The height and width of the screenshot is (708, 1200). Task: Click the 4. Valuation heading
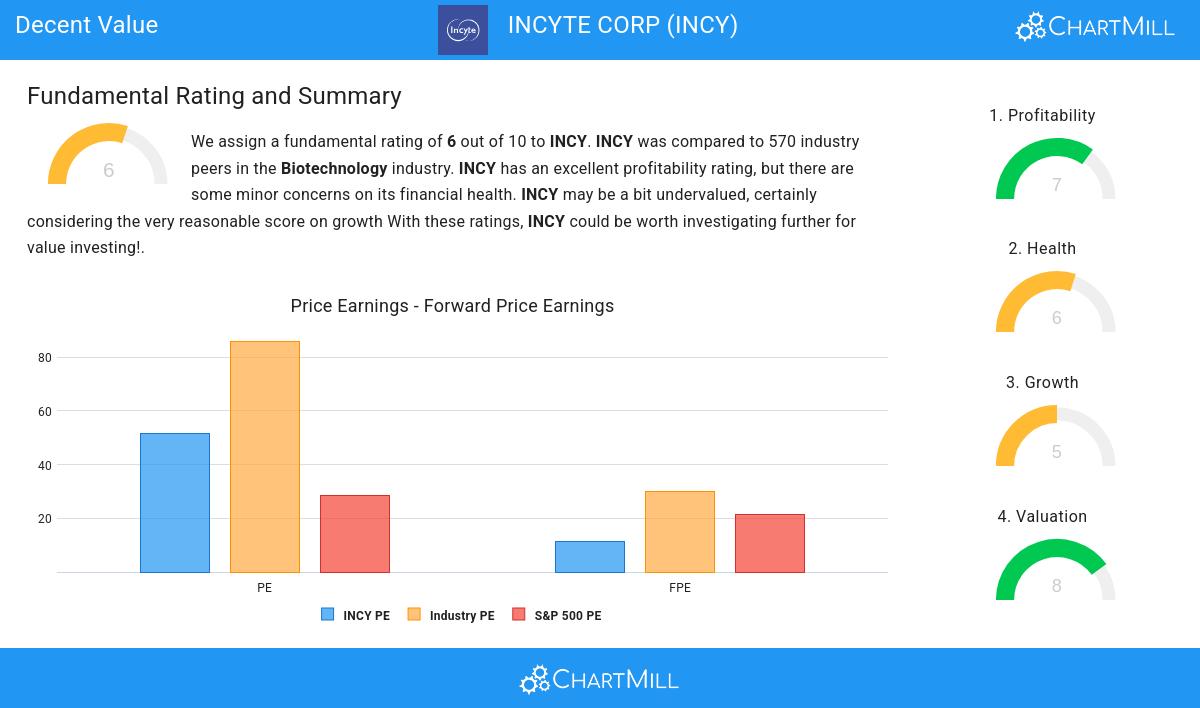(1042, 517)
